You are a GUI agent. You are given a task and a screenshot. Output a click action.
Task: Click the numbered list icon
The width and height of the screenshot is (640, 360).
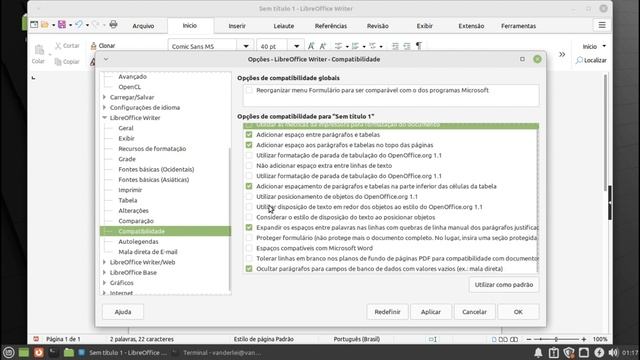355,46
